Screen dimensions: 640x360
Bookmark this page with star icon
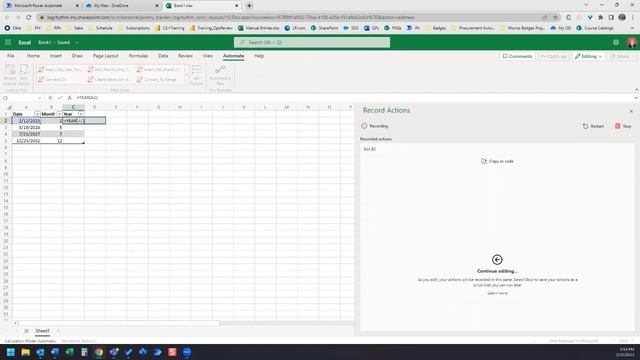(555, 18)
